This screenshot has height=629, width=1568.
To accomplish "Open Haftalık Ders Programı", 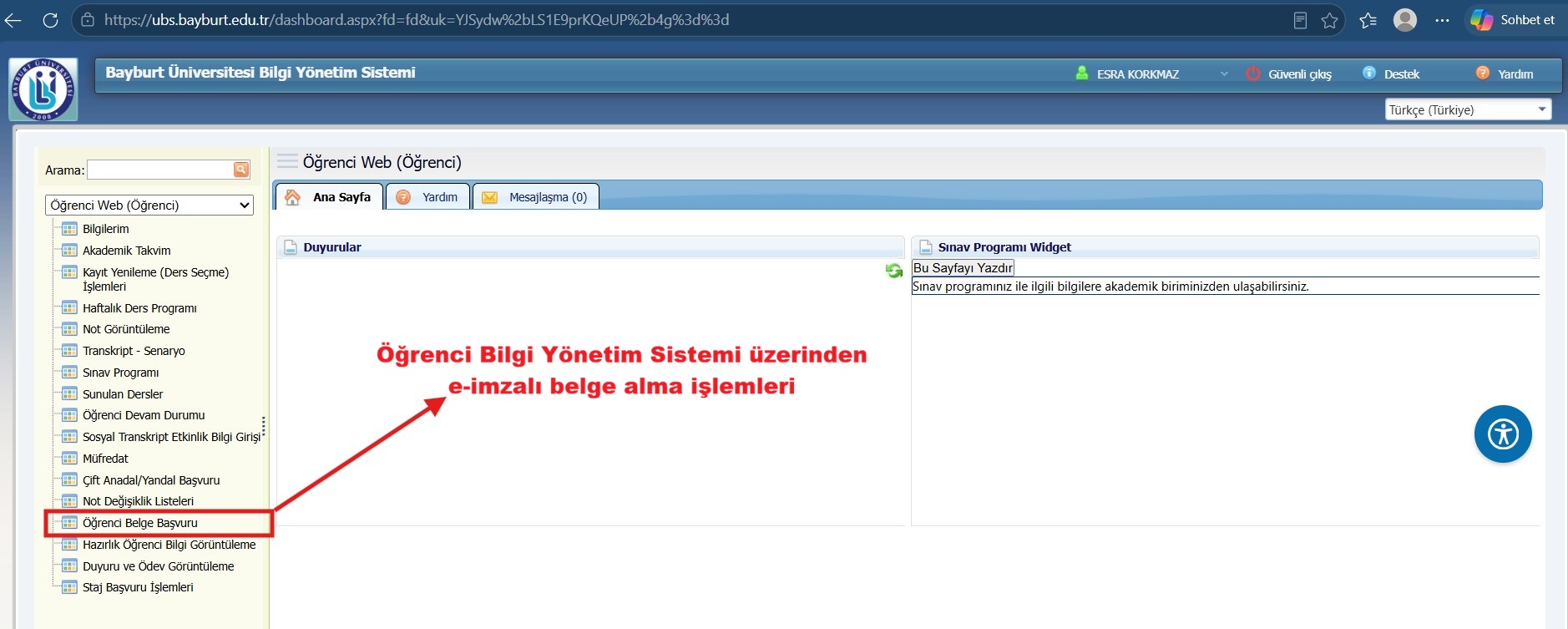I will tap(139, 308).
